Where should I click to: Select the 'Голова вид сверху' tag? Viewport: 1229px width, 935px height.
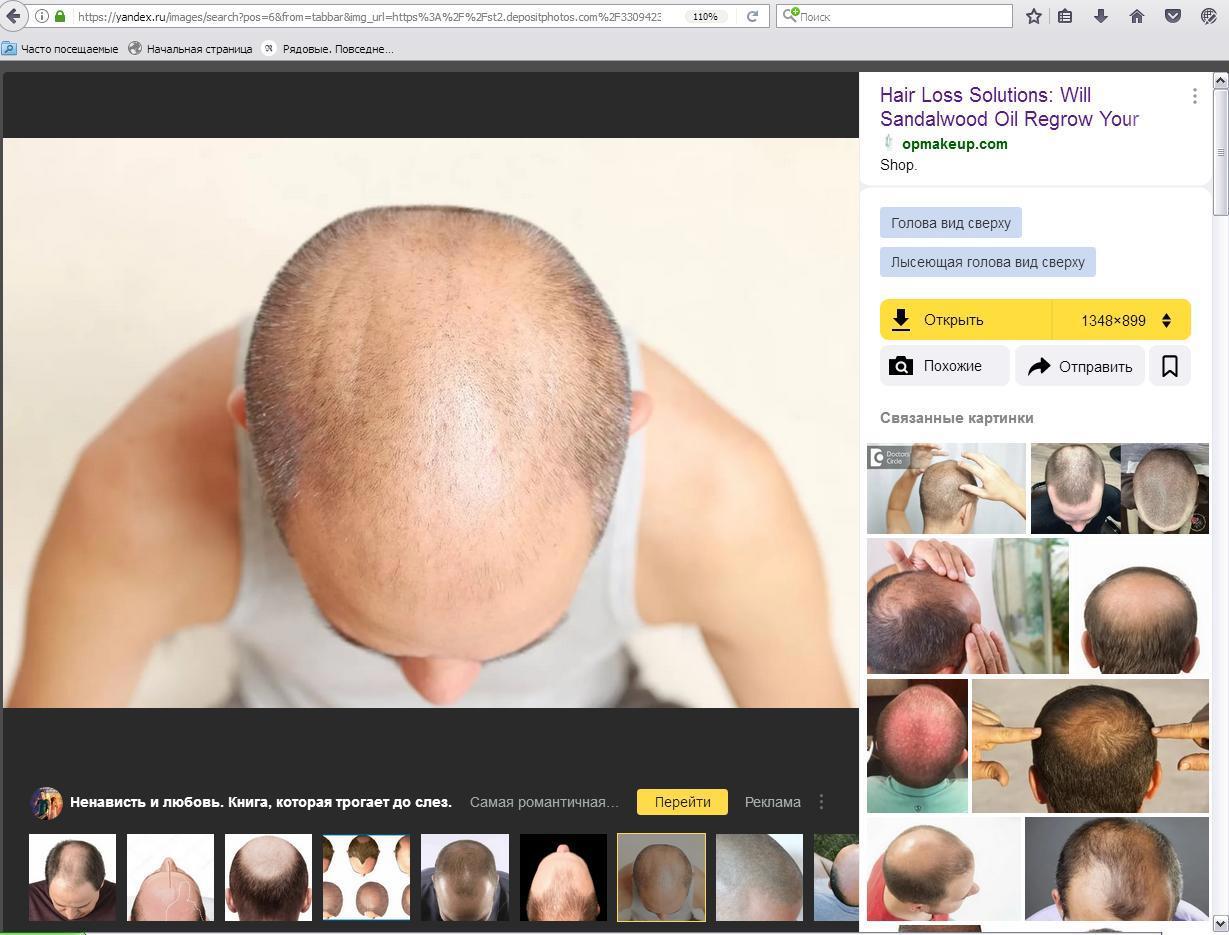coord(950,223)
